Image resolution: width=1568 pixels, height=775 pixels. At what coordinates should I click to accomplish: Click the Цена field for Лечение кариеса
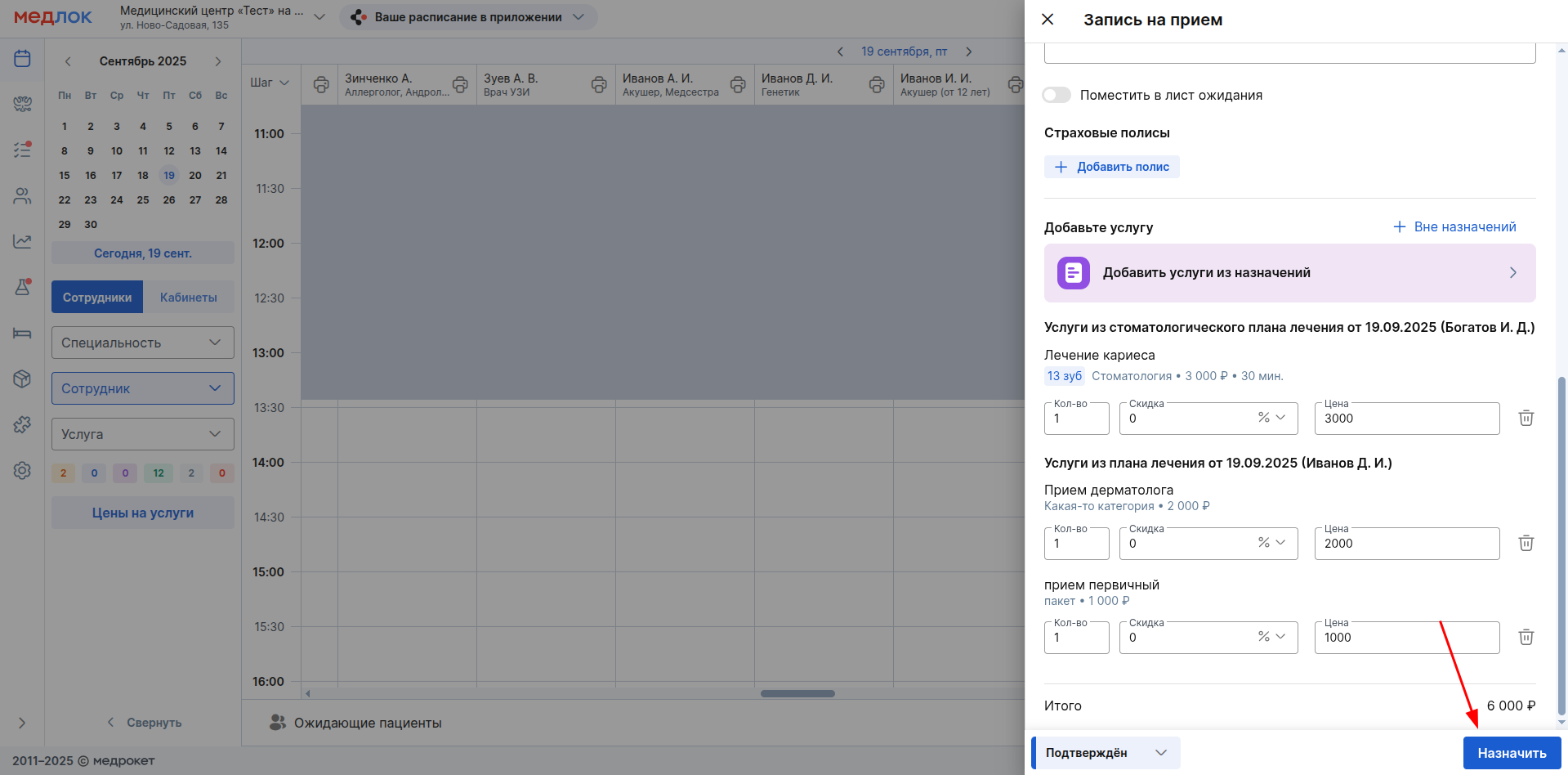point(1406,419)
